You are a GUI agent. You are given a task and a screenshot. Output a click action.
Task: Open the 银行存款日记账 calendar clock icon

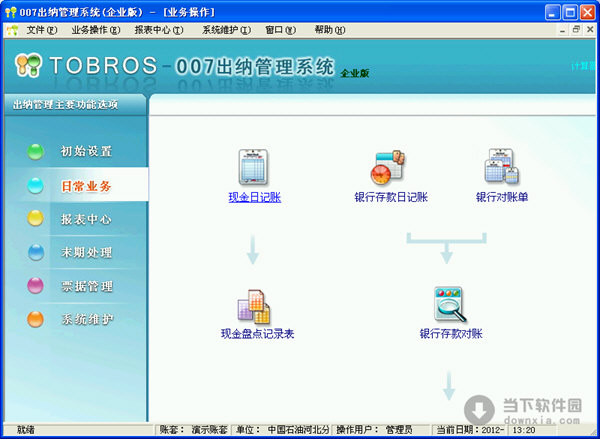click(387, 167)
